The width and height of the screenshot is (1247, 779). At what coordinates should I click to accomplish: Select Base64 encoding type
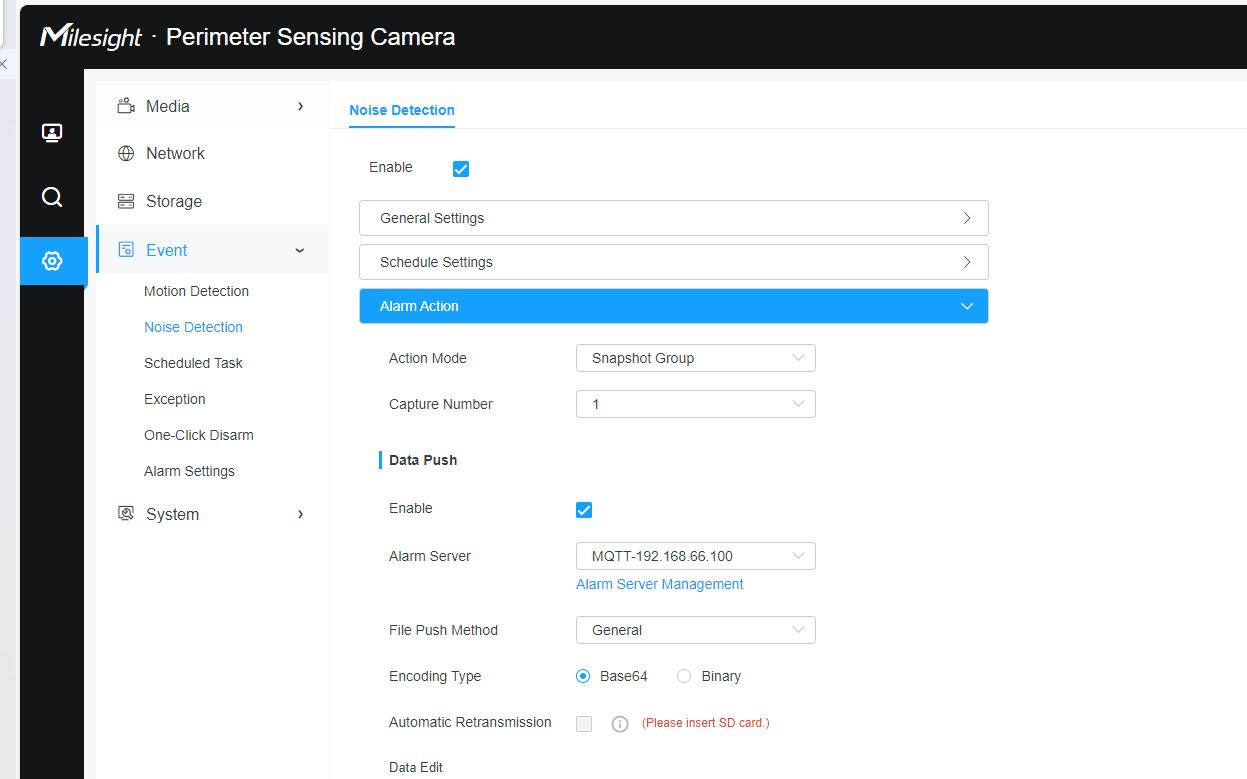click(584, 676)
